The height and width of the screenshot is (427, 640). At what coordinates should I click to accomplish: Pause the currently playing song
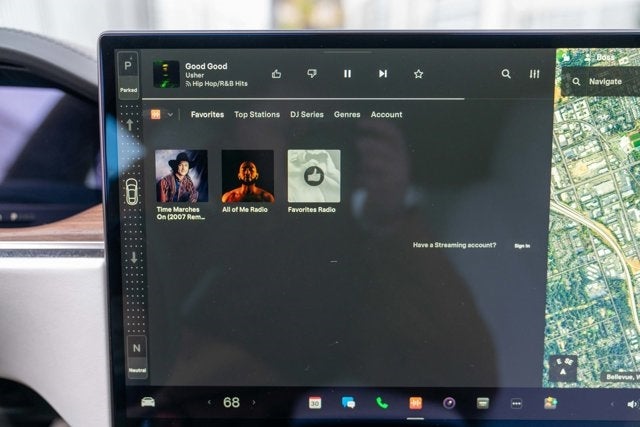click(347, 73)
